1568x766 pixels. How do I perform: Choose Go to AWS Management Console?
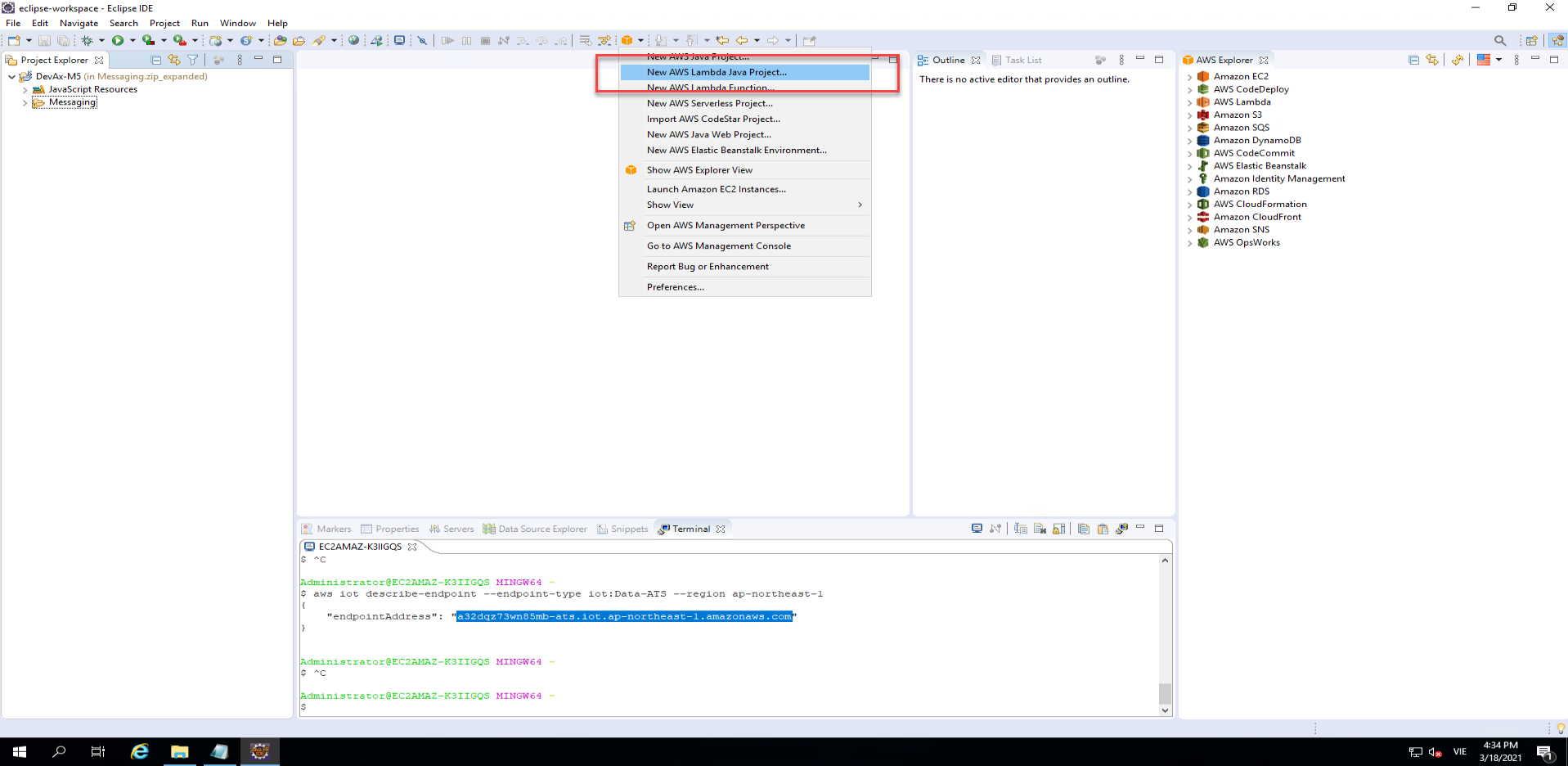click(x=744, y=246)
